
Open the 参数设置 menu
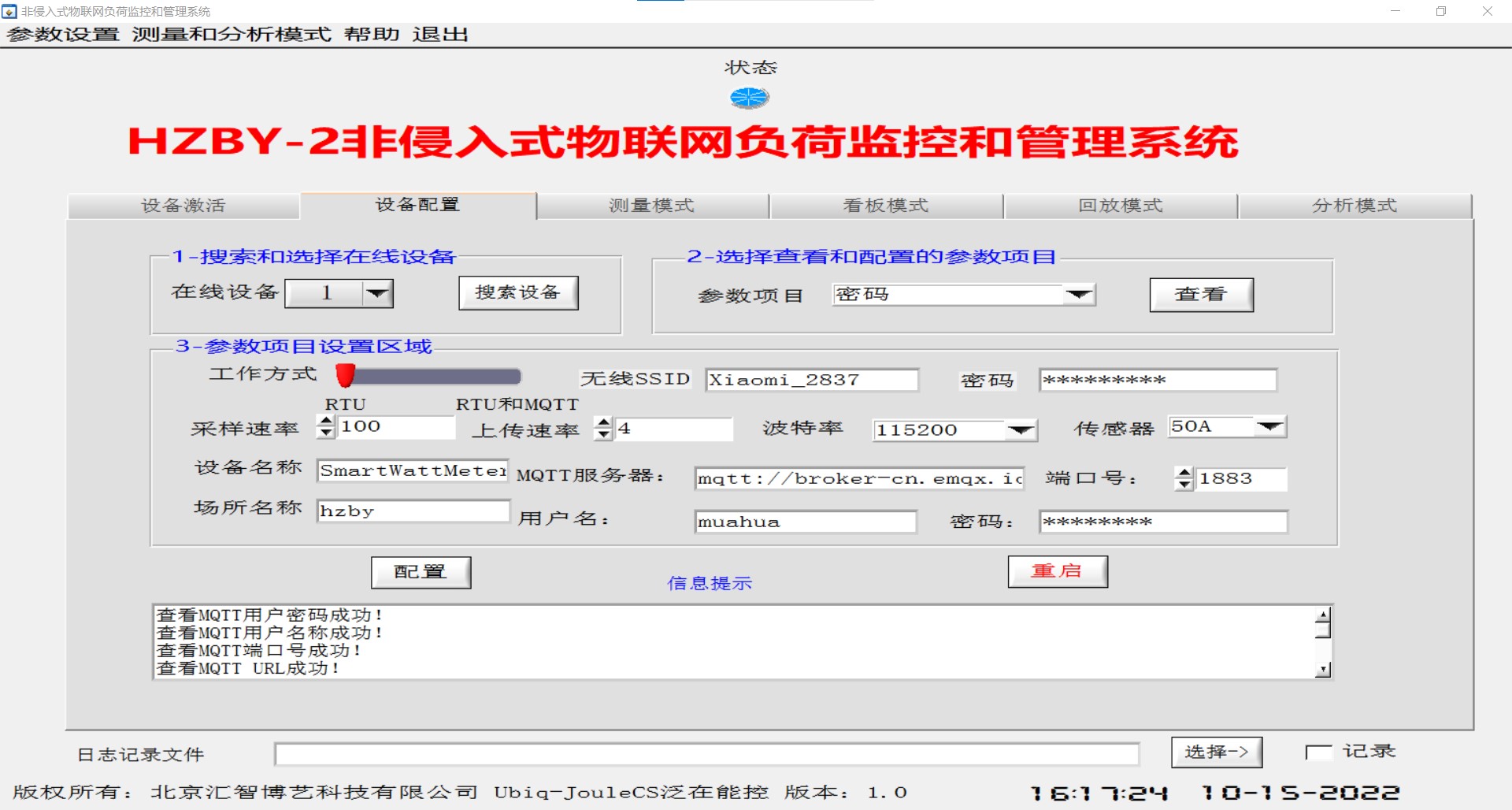point(63,35)
